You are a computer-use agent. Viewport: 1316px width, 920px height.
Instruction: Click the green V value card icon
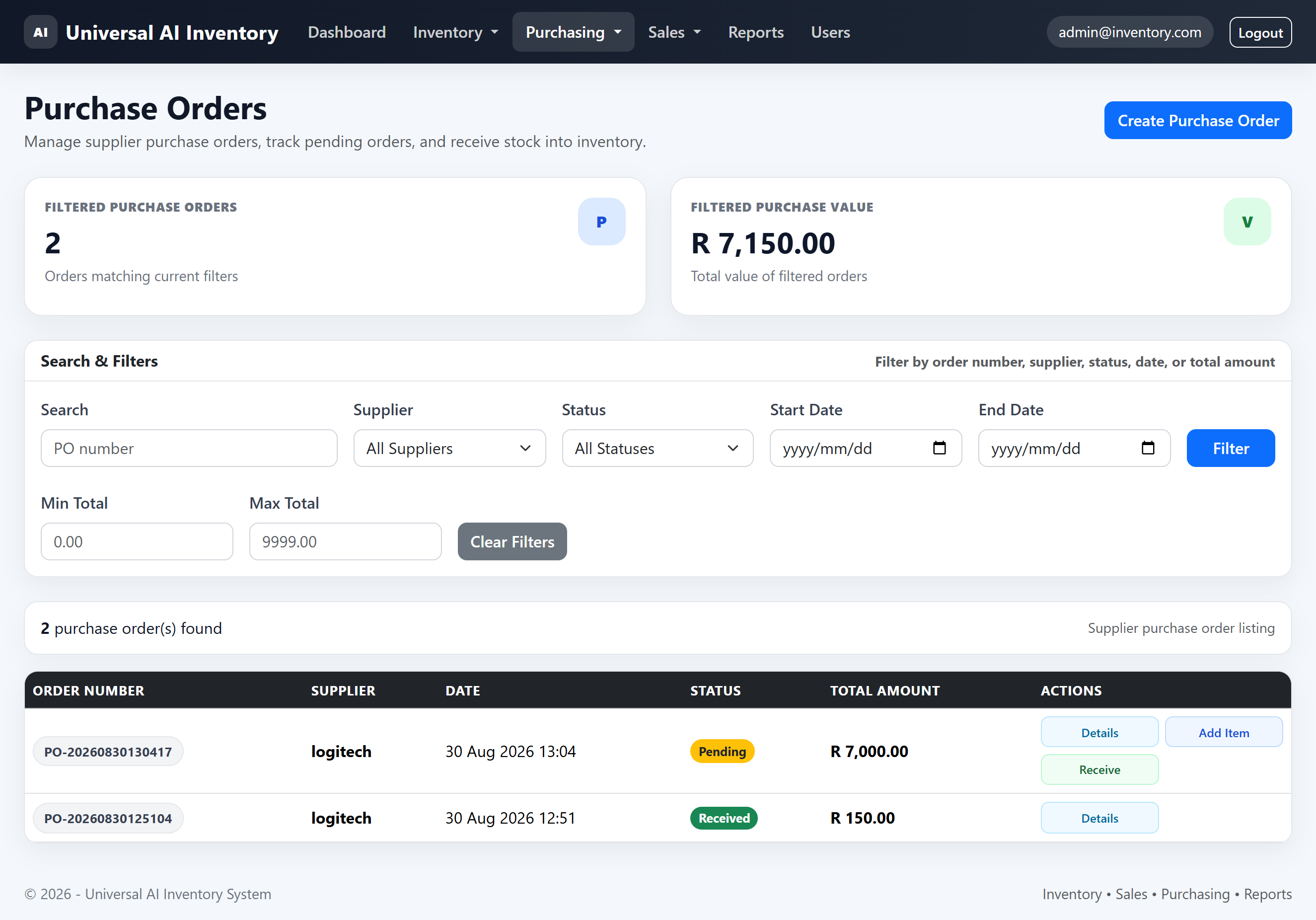click(x=1247, y=222)
